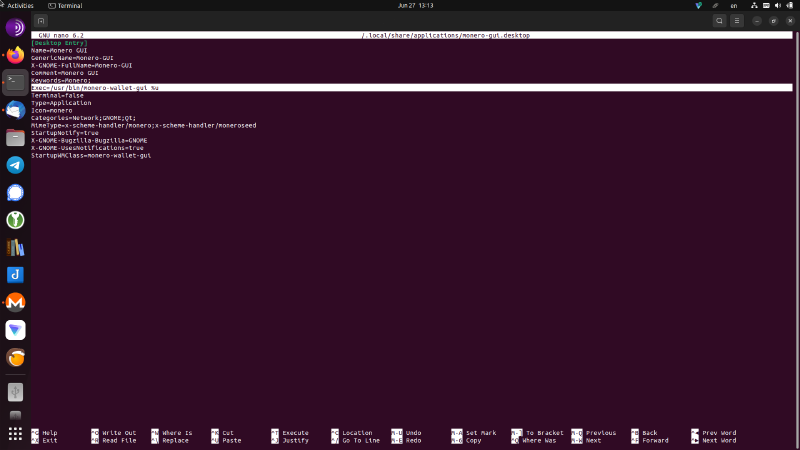Click the 'GenericName=Monero-GUI' line
This screenshot has height=450, width=800.
tap(72, 58)
